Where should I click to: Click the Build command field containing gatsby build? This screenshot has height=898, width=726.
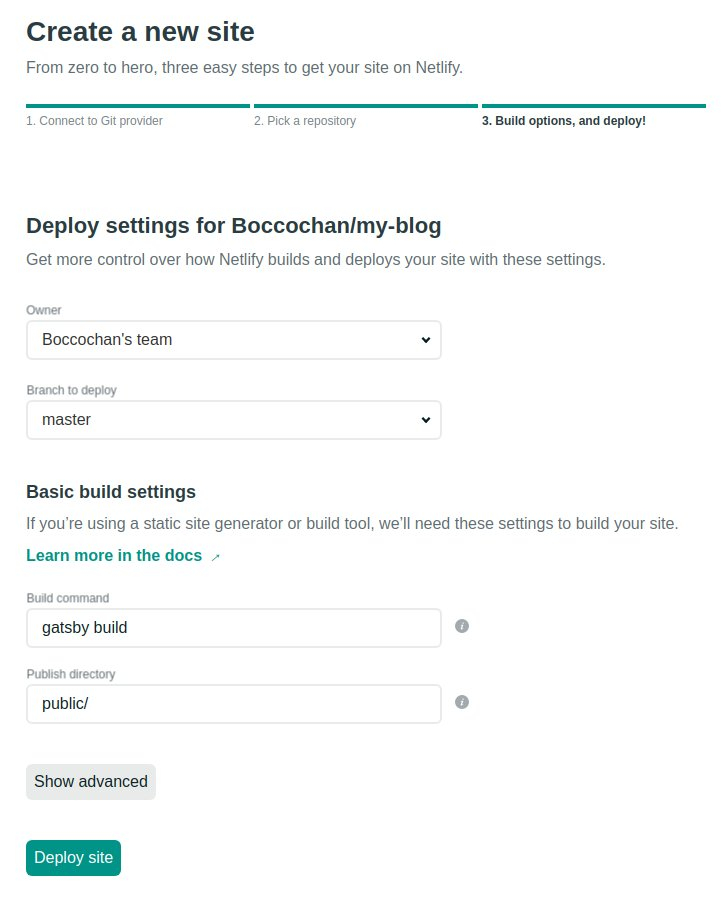point(234,628)
